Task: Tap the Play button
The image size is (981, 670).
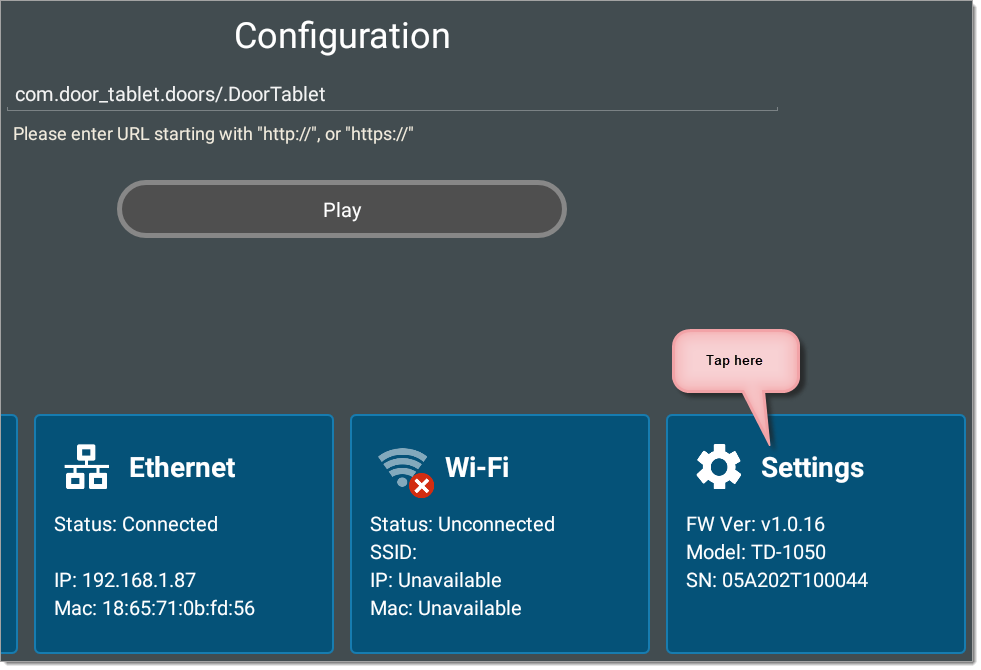Action: coord(342,210)
